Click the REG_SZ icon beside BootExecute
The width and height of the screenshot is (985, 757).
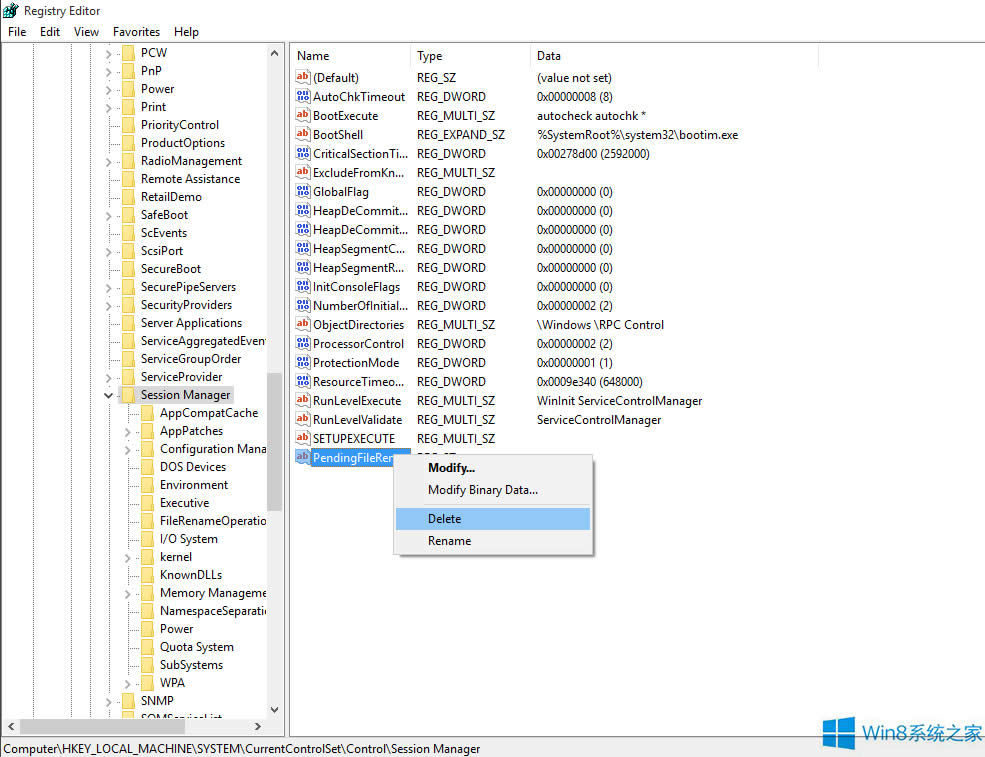303,115
